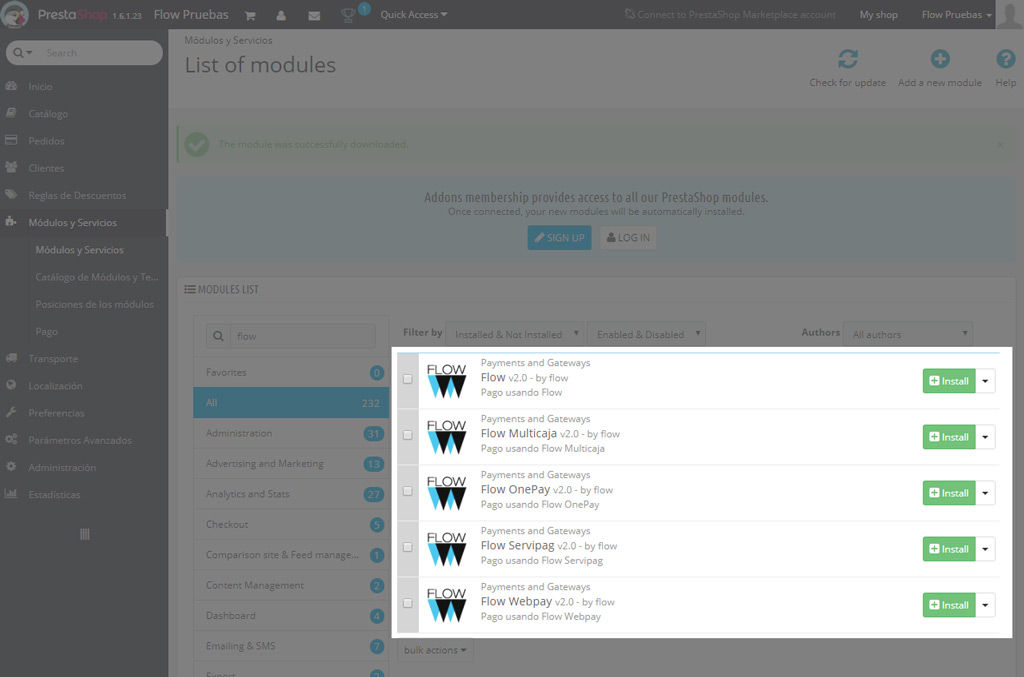Click the SIGN UP button
This screenshot has height=677, width=1024.
point(560,238)
